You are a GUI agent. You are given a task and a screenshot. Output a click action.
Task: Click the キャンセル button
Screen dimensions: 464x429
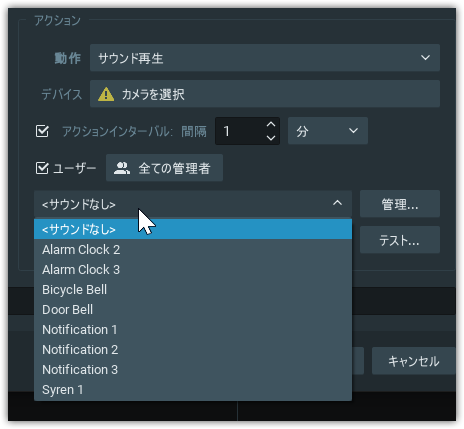point(414,361)
